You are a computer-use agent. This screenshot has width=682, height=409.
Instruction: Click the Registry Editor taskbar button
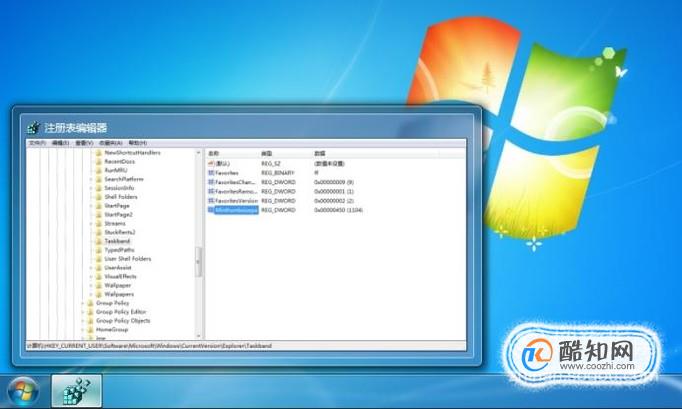point(77,391)
